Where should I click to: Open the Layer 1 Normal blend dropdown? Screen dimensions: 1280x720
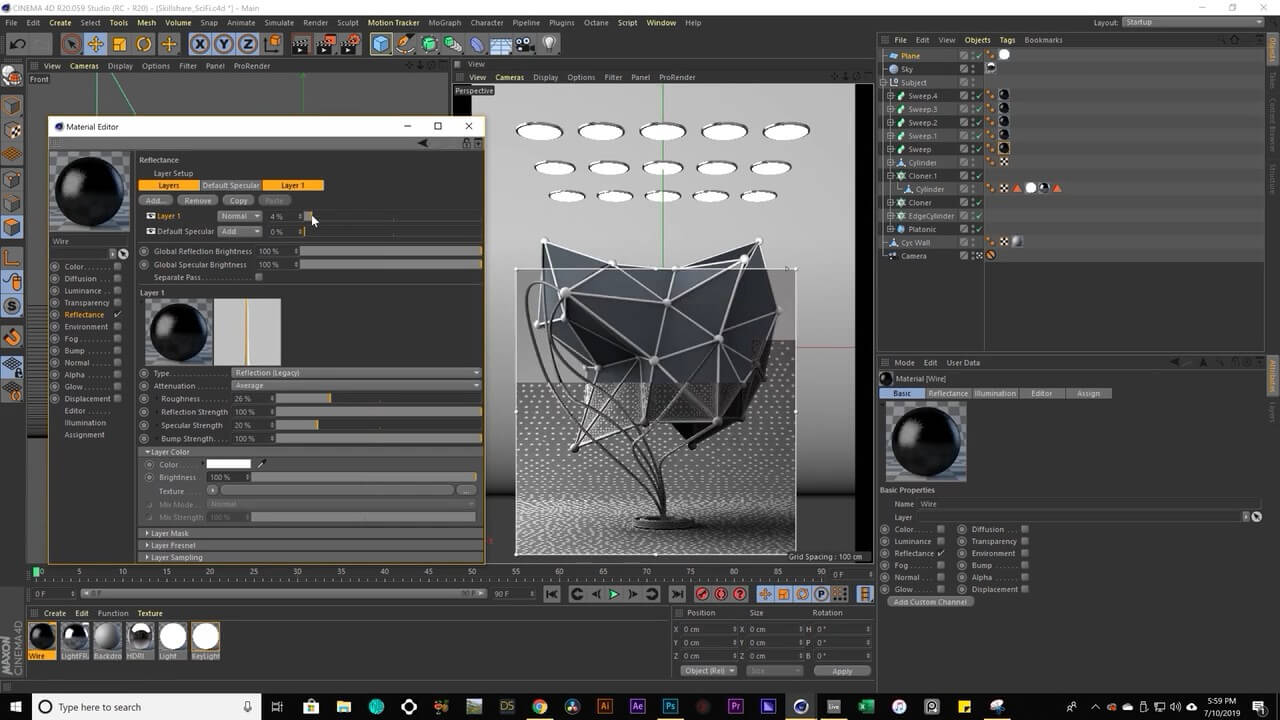239,216
